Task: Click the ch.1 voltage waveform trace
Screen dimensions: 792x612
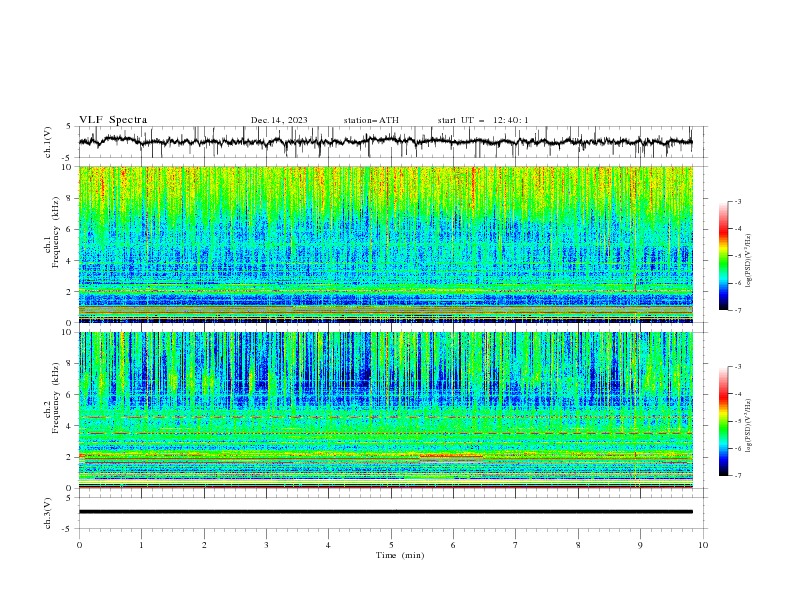Action: (385, 141)
